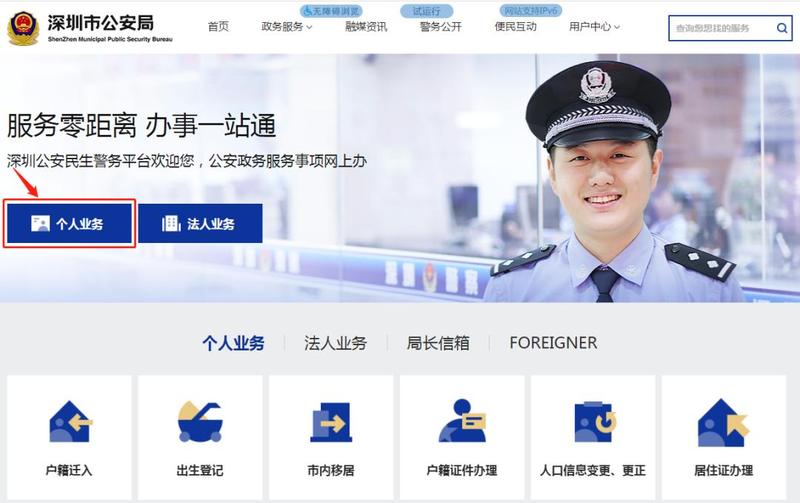Click the blue 法人业务 button
The height and width of the screenshot is (503, 800).
coord(200,223)
